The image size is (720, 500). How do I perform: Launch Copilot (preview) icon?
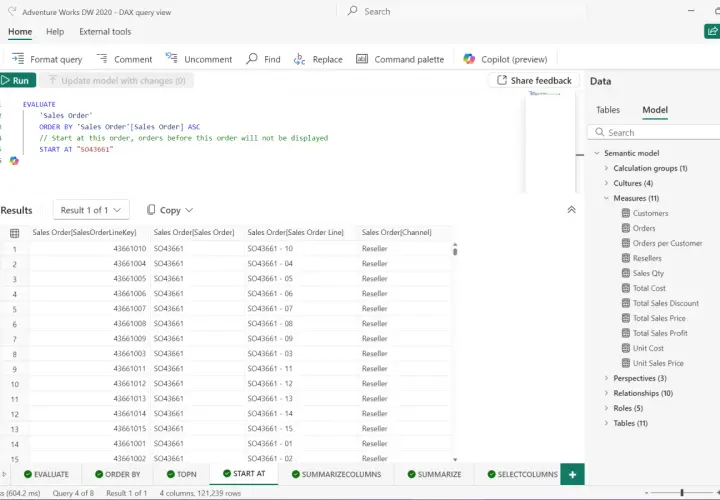(x=469, y=59)
